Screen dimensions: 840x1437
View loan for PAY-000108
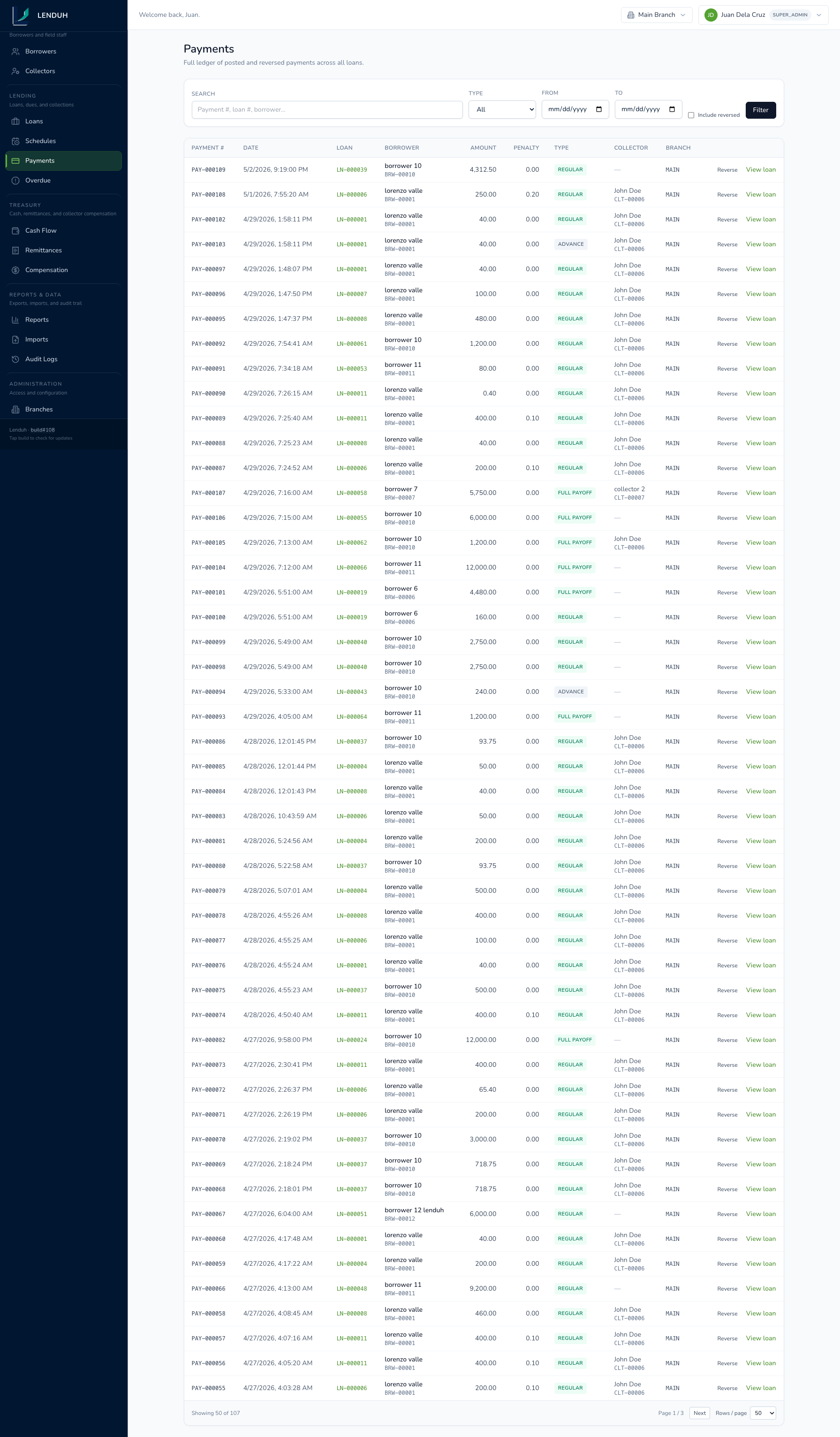pyautogui.click(x=761, y=194)
